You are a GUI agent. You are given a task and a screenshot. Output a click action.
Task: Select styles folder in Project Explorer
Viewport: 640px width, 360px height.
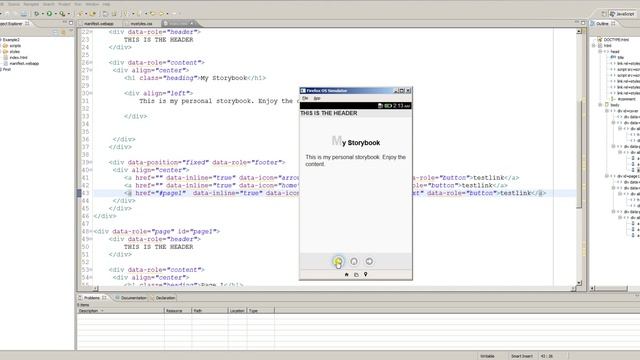click(x=15, y=51)
